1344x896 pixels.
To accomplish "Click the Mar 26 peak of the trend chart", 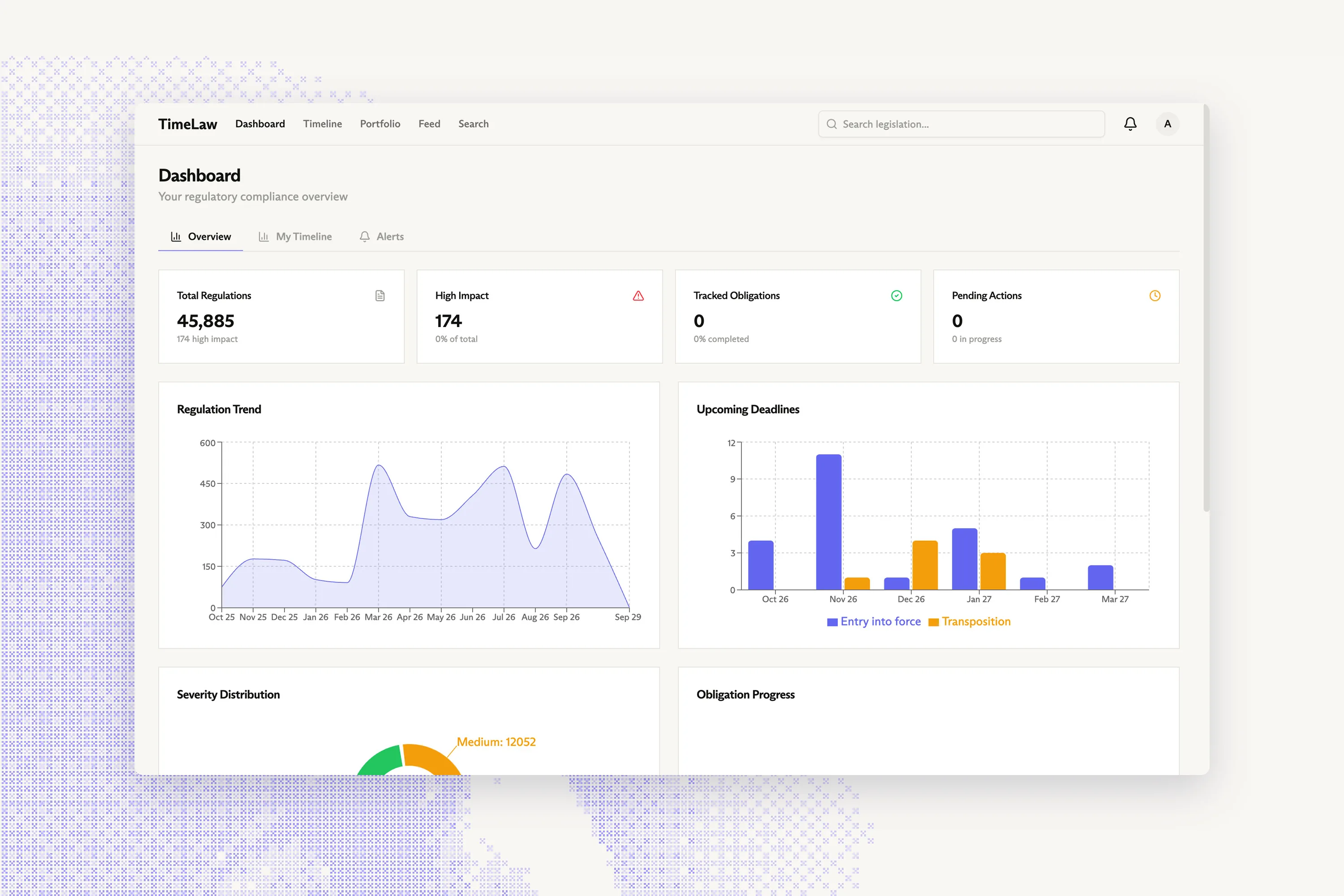I will coord(379,465).
